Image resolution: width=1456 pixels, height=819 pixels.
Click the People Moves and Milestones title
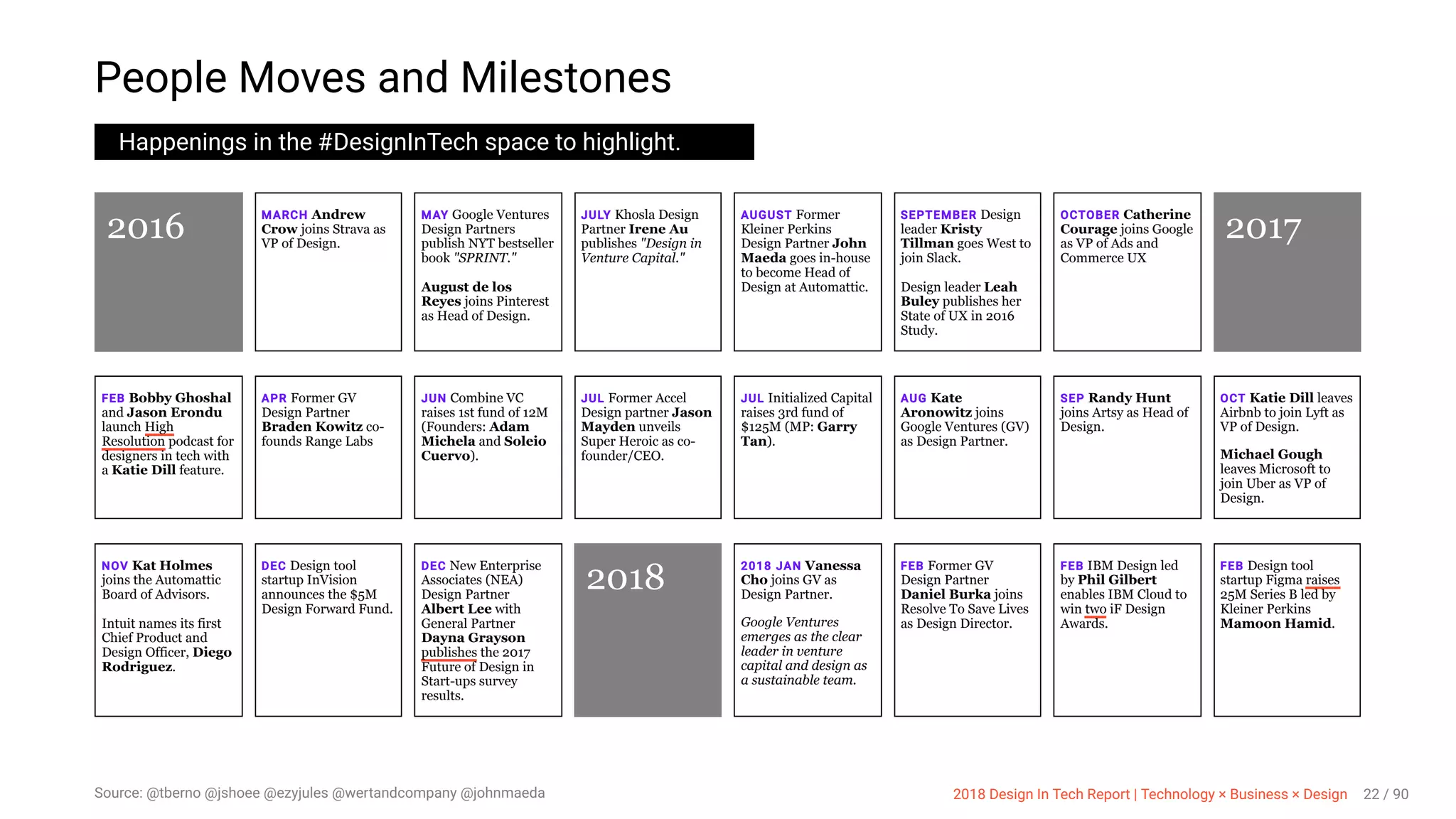383,77
